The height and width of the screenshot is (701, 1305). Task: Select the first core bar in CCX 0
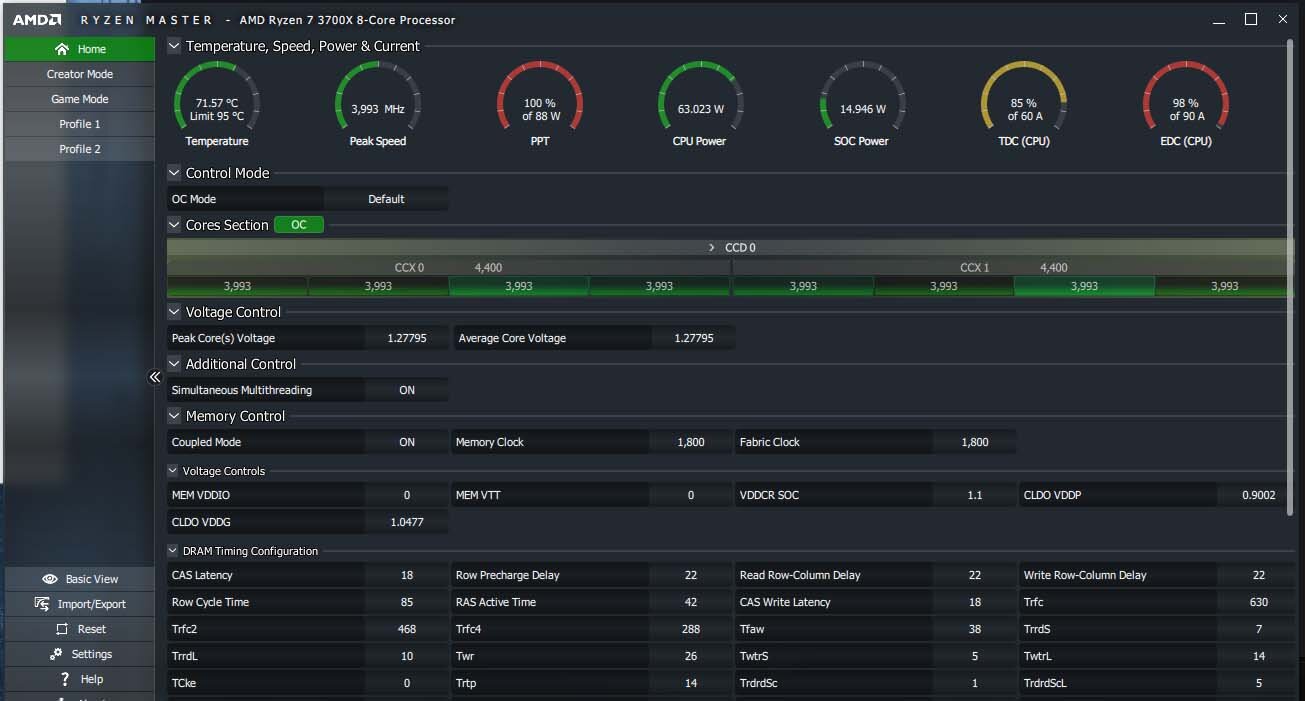(237, 286)
